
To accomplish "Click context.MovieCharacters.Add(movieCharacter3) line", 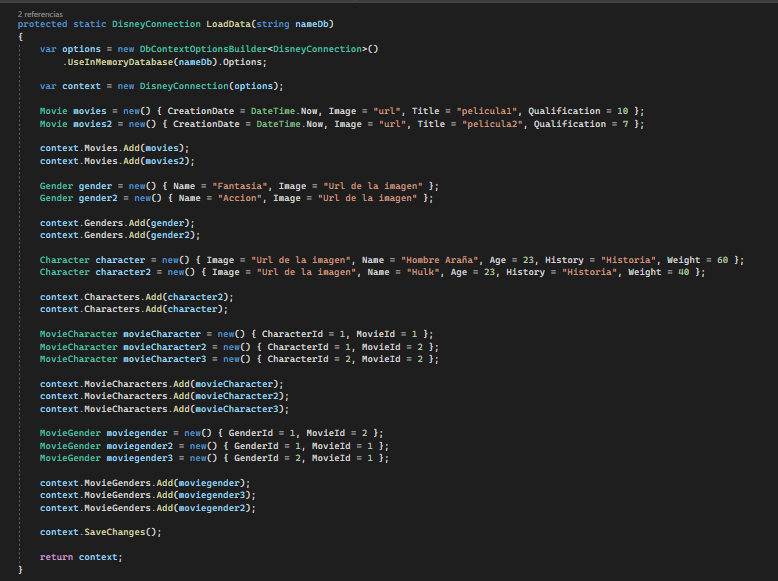I will point(164,409).
